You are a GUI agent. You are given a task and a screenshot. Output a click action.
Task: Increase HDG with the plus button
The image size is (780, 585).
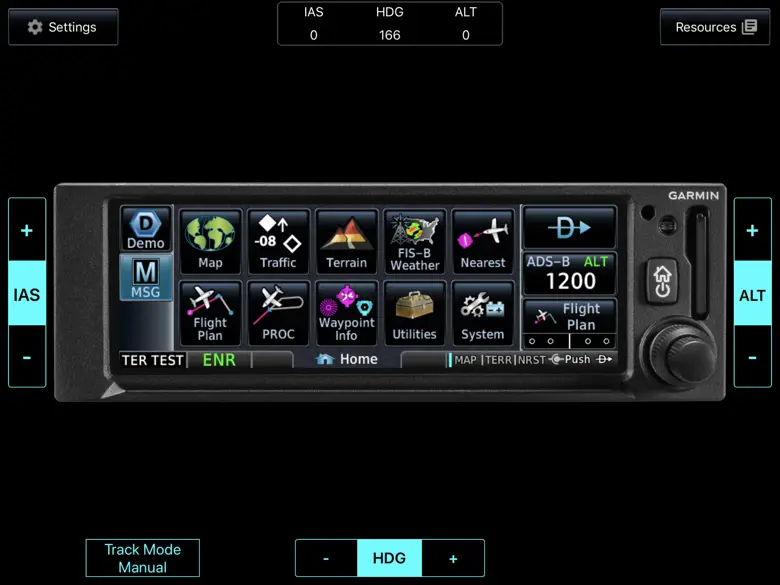coord(453,558)
